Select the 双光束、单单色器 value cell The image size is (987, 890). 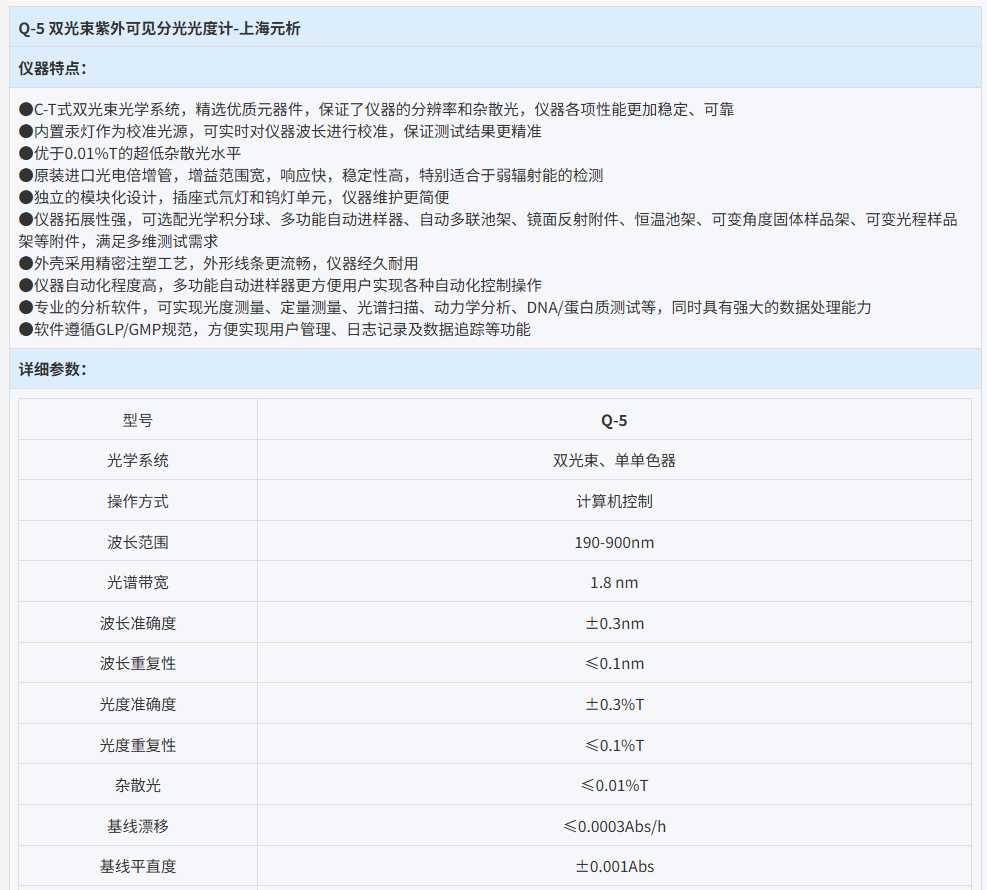point(614,461)
